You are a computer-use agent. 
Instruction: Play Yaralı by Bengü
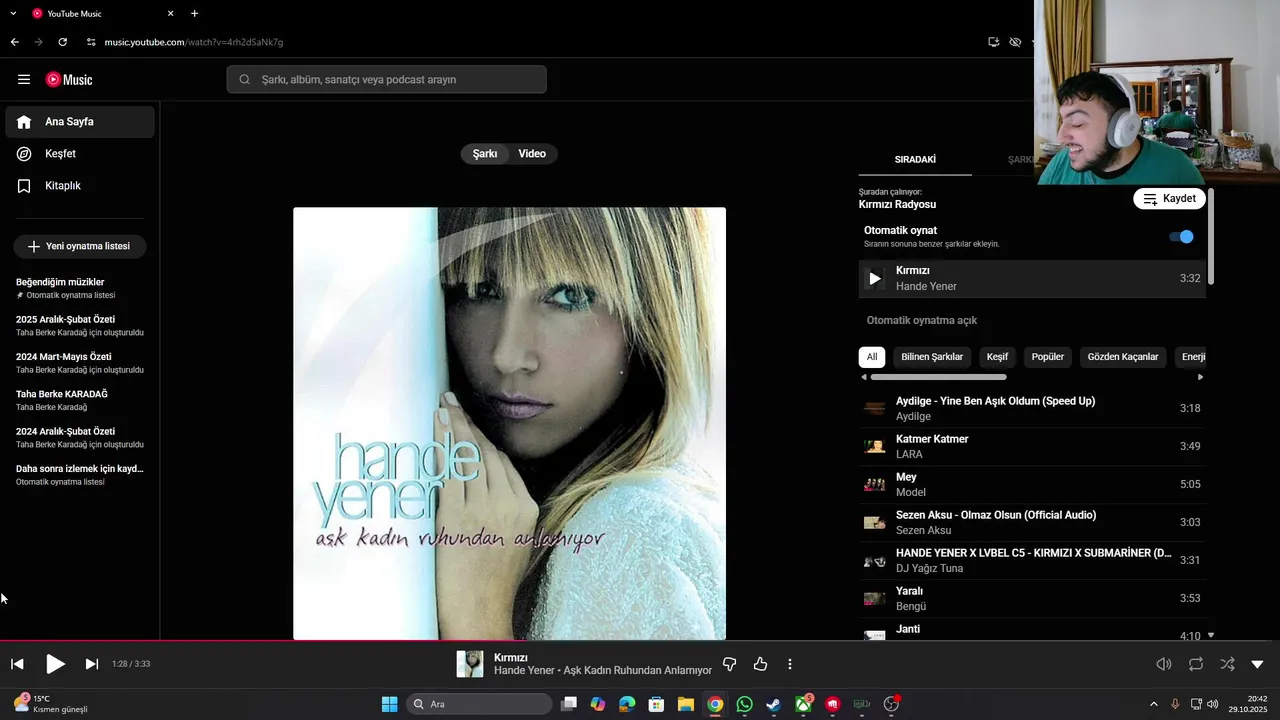coord(1032,598)
